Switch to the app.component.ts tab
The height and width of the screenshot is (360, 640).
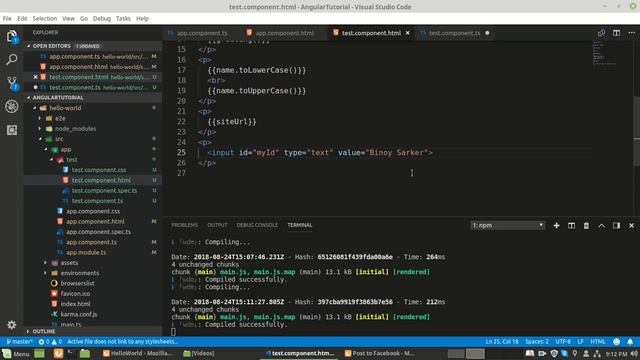pos(202,33)
